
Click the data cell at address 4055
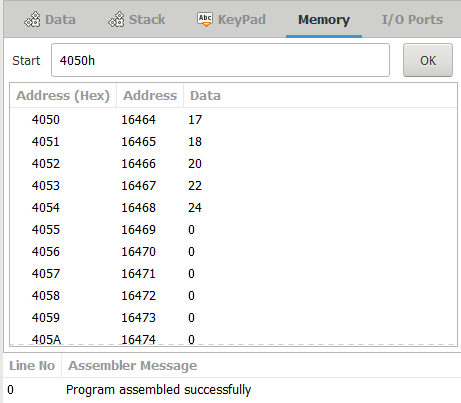(191, 230)
